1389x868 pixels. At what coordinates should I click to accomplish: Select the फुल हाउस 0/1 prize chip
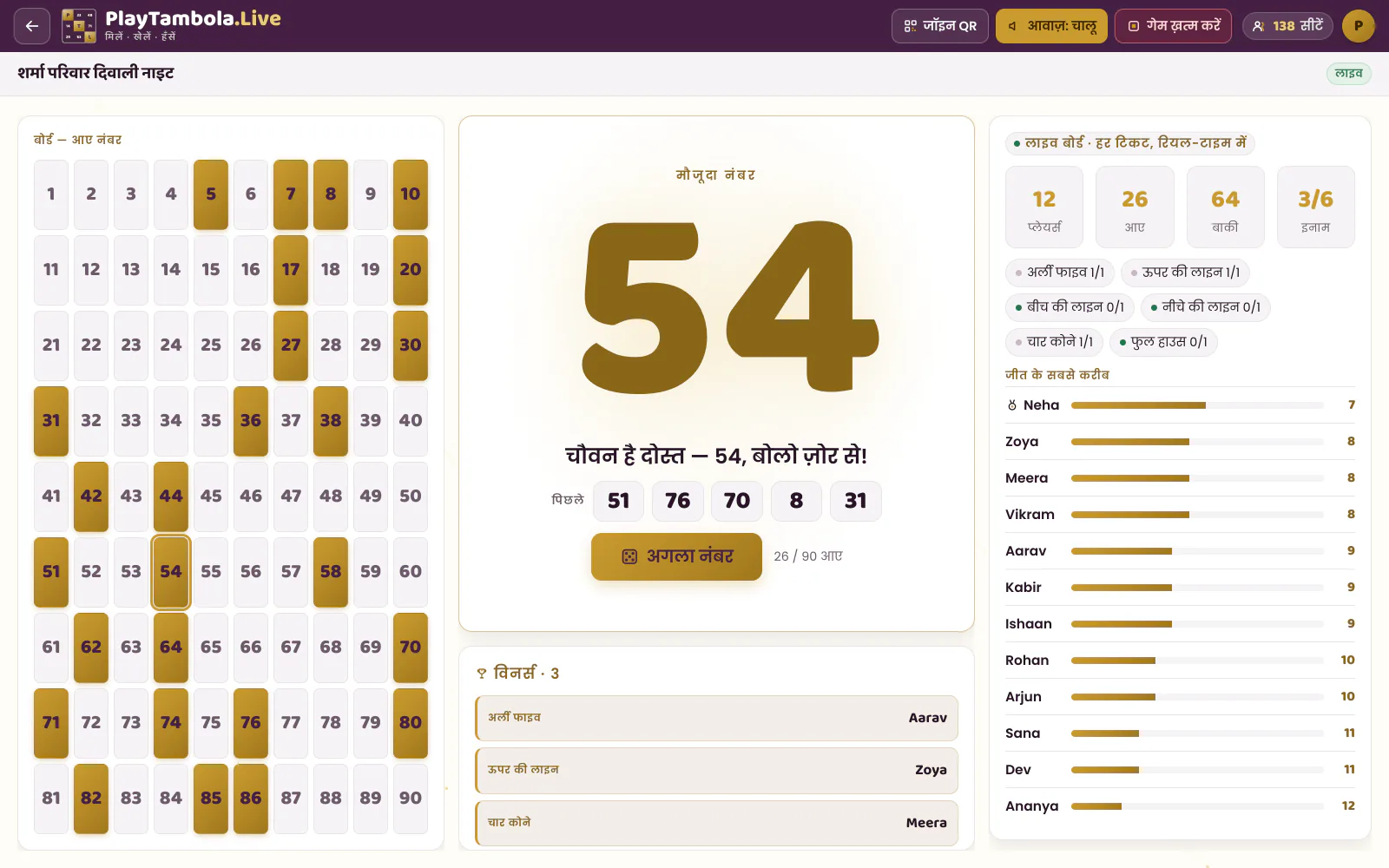click(x=1163, y=342)
